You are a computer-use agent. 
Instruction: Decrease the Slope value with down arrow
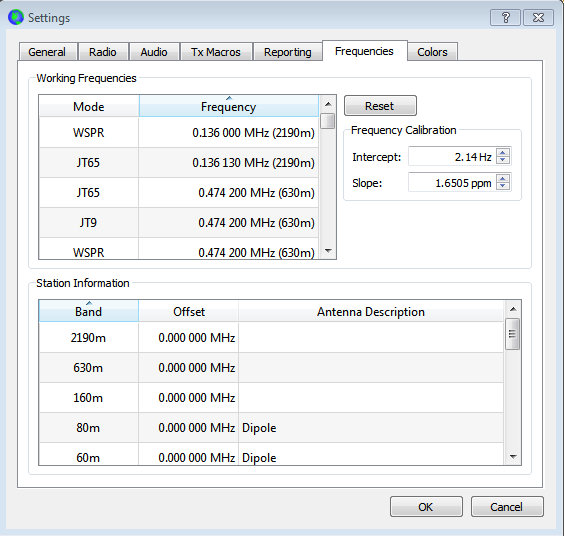pyautogui.click(x=503, y=186)
